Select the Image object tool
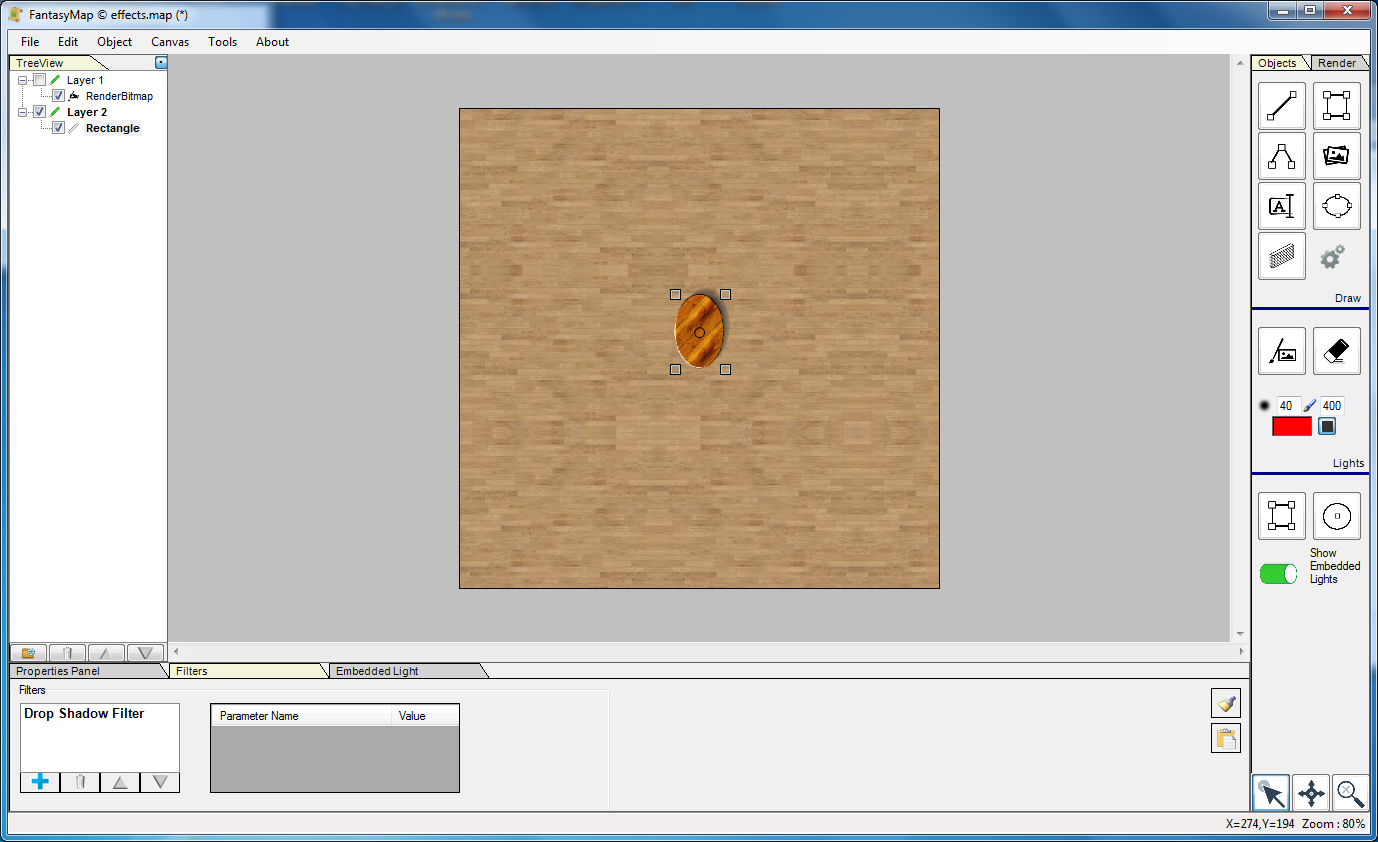This screenshot has height=842, width=1378. [1337, 156]
